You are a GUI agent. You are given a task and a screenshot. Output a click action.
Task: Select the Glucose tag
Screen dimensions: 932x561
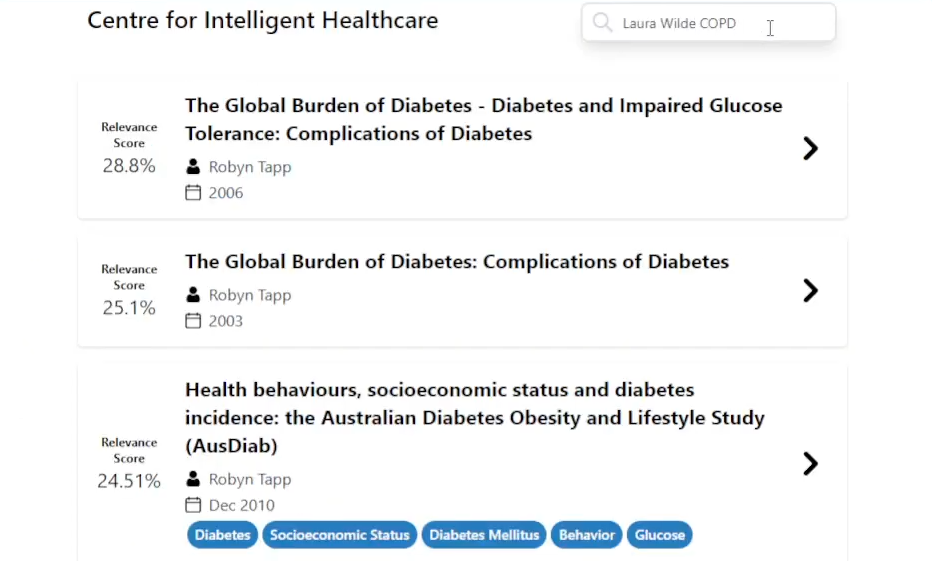point(659,535)
